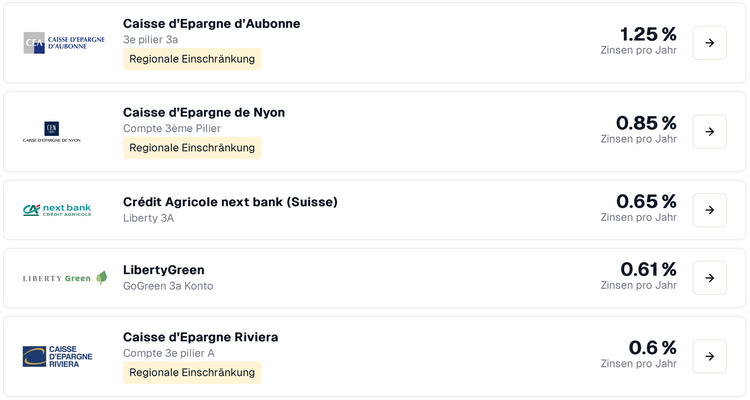The height and width of the screenshot is (400, 750).
Task: Open Caisse d'Epargne Riviera arrow button
Action: [709, 357]
